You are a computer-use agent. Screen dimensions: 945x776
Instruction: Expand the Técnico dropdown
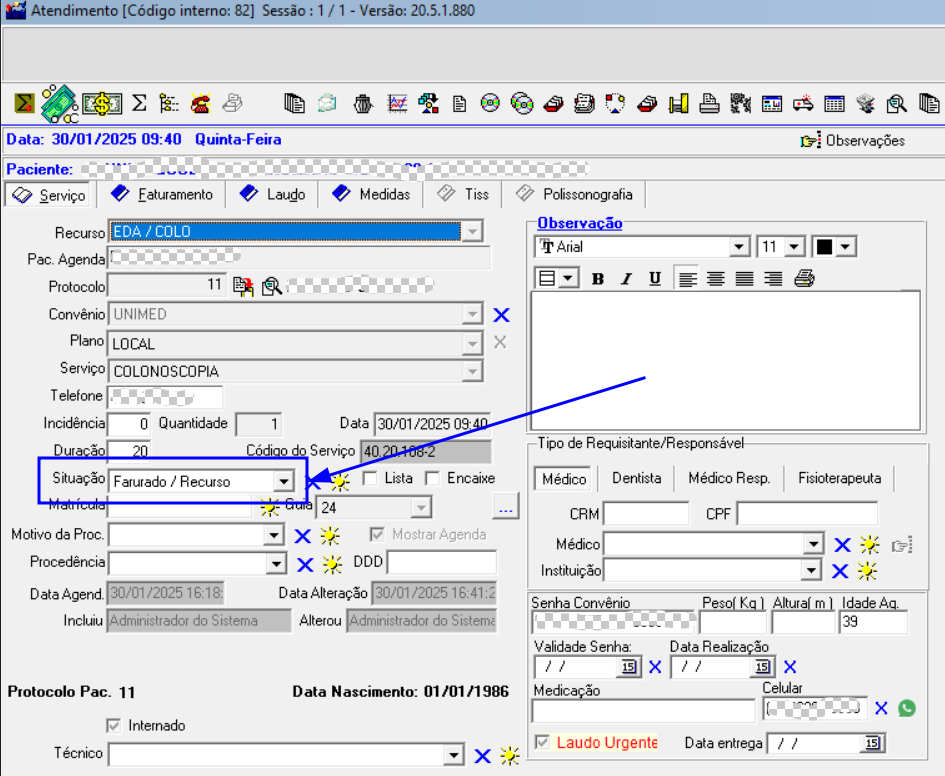tap(454, 755)
